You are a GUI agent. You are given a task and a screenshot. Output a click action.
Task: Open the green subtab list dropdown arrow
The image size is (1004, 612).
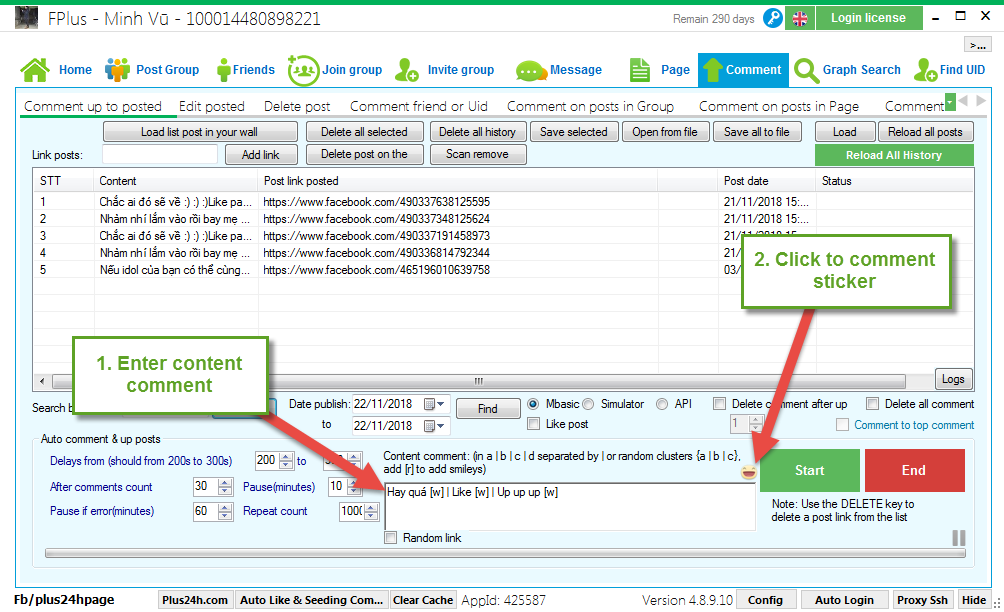[950, 101]
